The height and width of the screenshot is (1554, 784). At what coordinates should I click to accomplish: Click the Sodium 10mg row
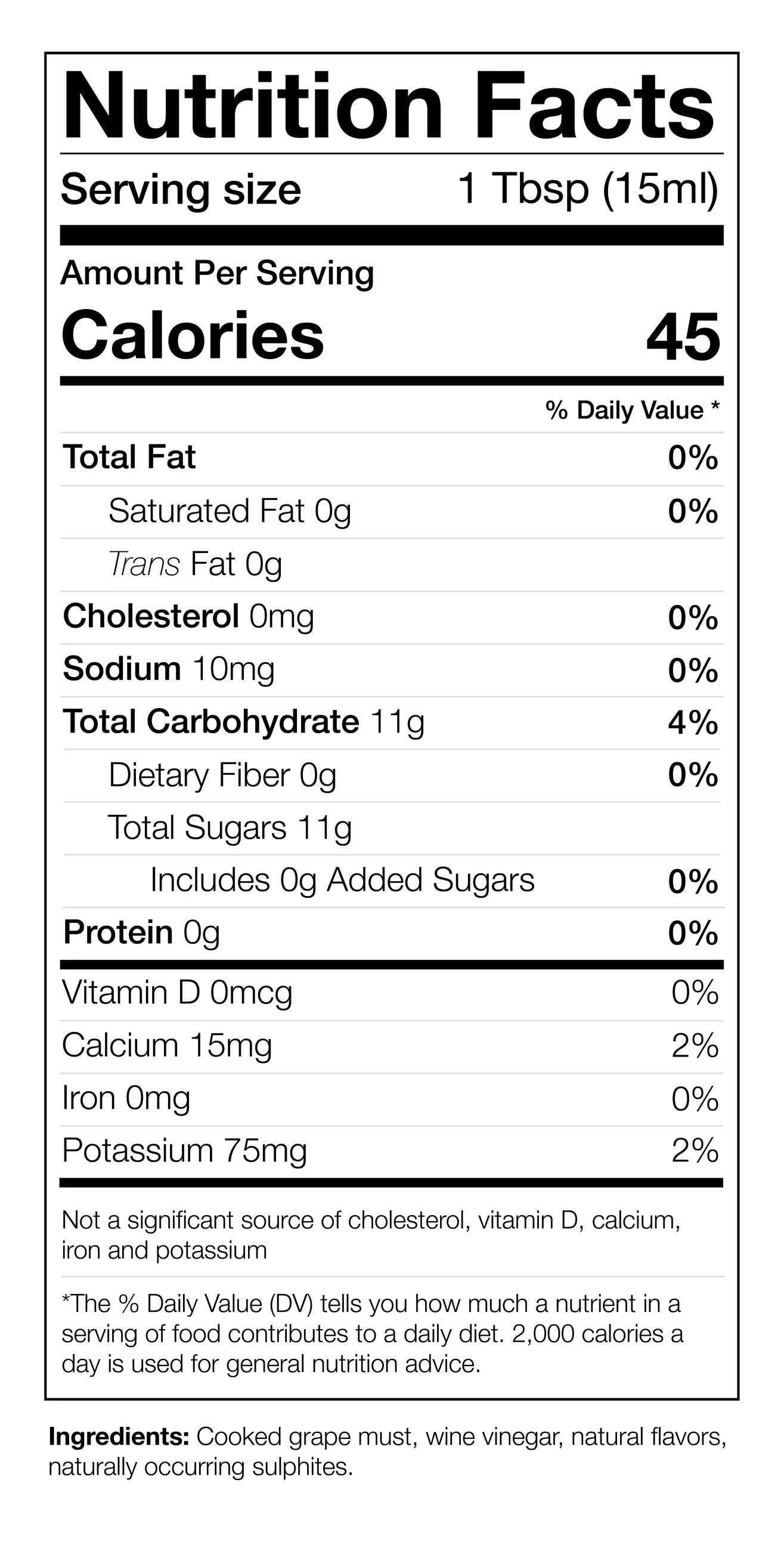coord(169,669)
